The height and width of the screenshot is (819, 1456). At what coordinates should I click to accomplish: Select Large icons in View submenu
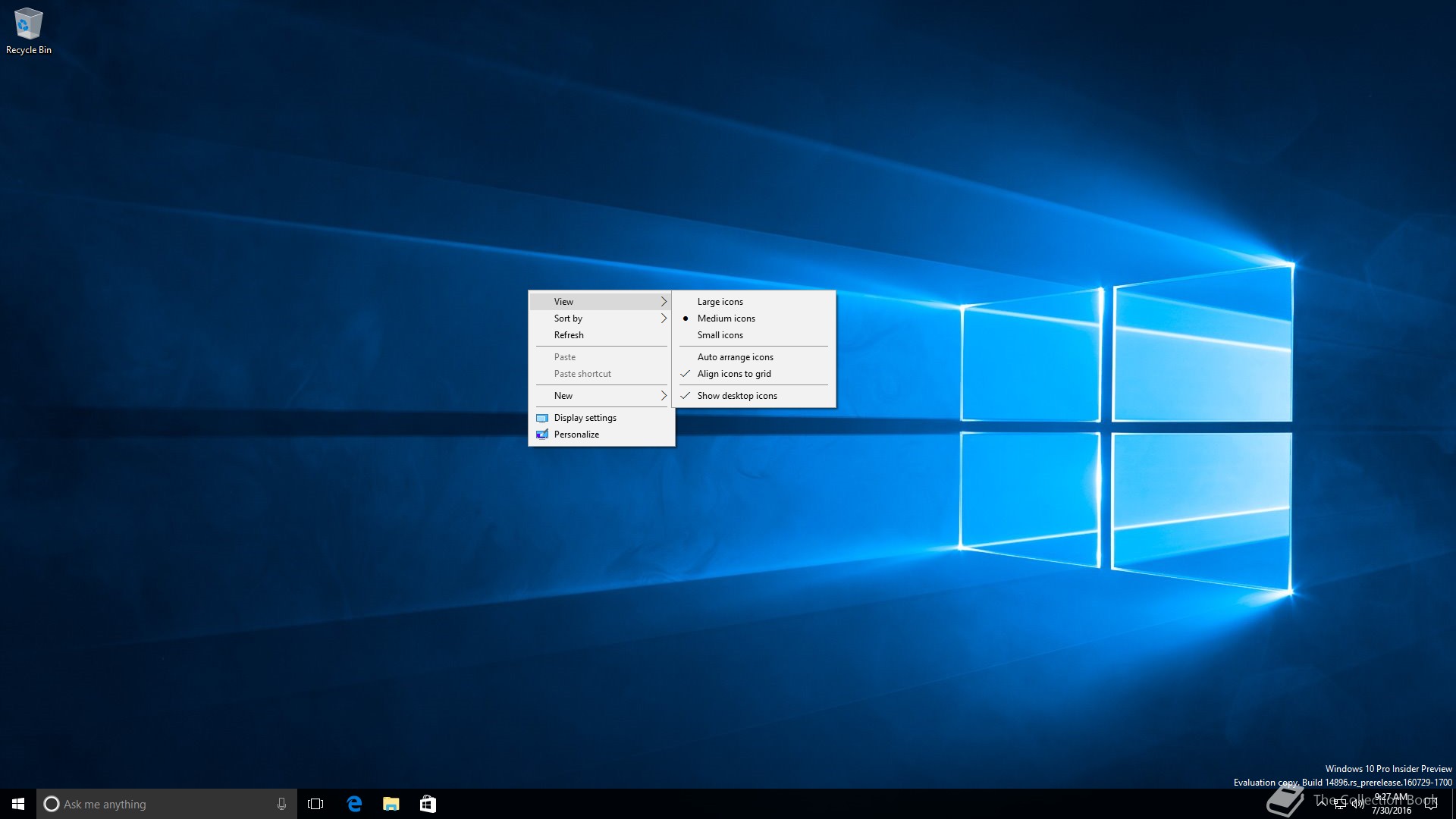[720, 302]
